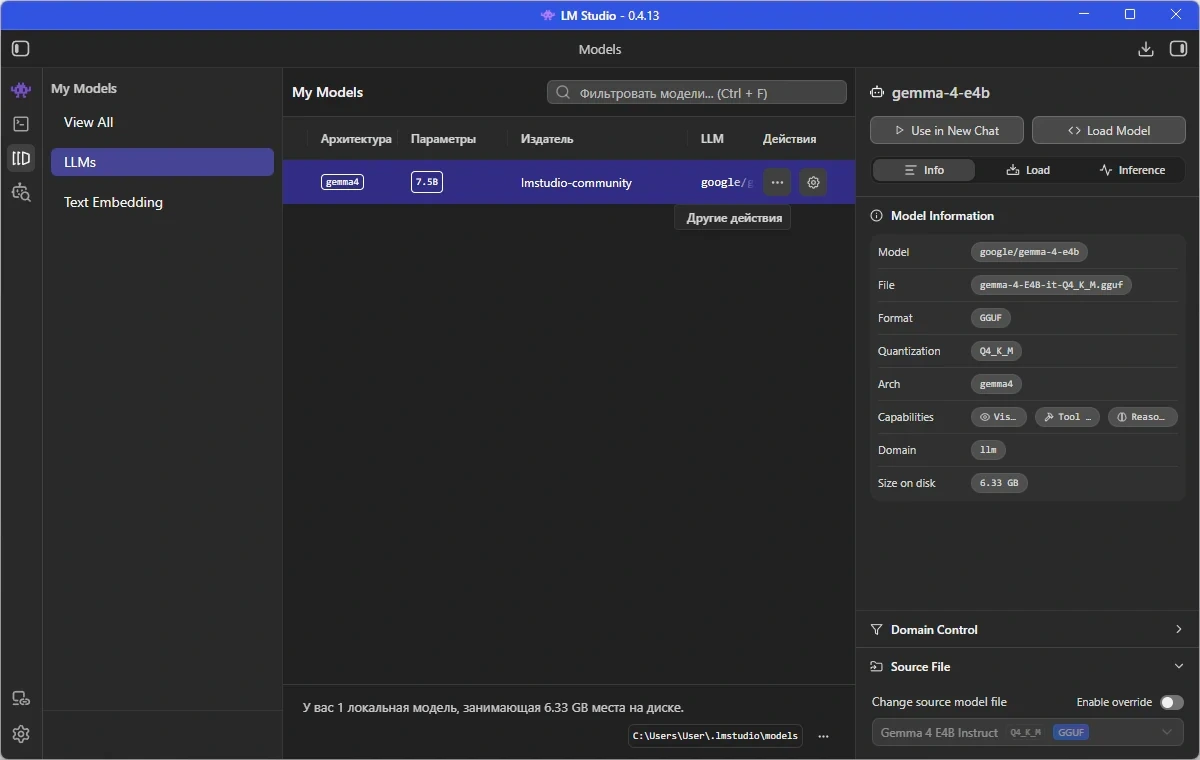Sort by the LLM column header

pyautogui.click(x=712, y=139)
